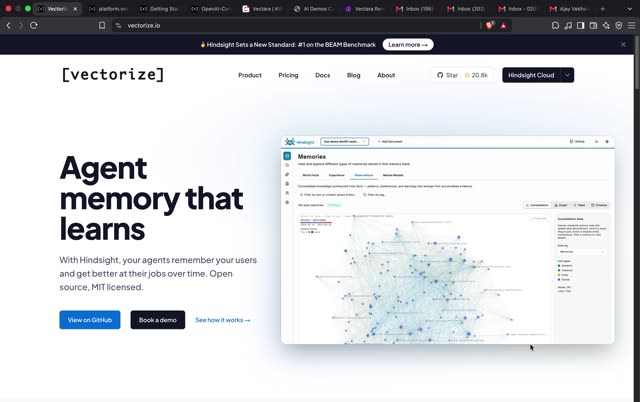Switch to the Vectara | # tab
Image resolution: width=640 pixels, height=402 pixels.
[262, 9]
